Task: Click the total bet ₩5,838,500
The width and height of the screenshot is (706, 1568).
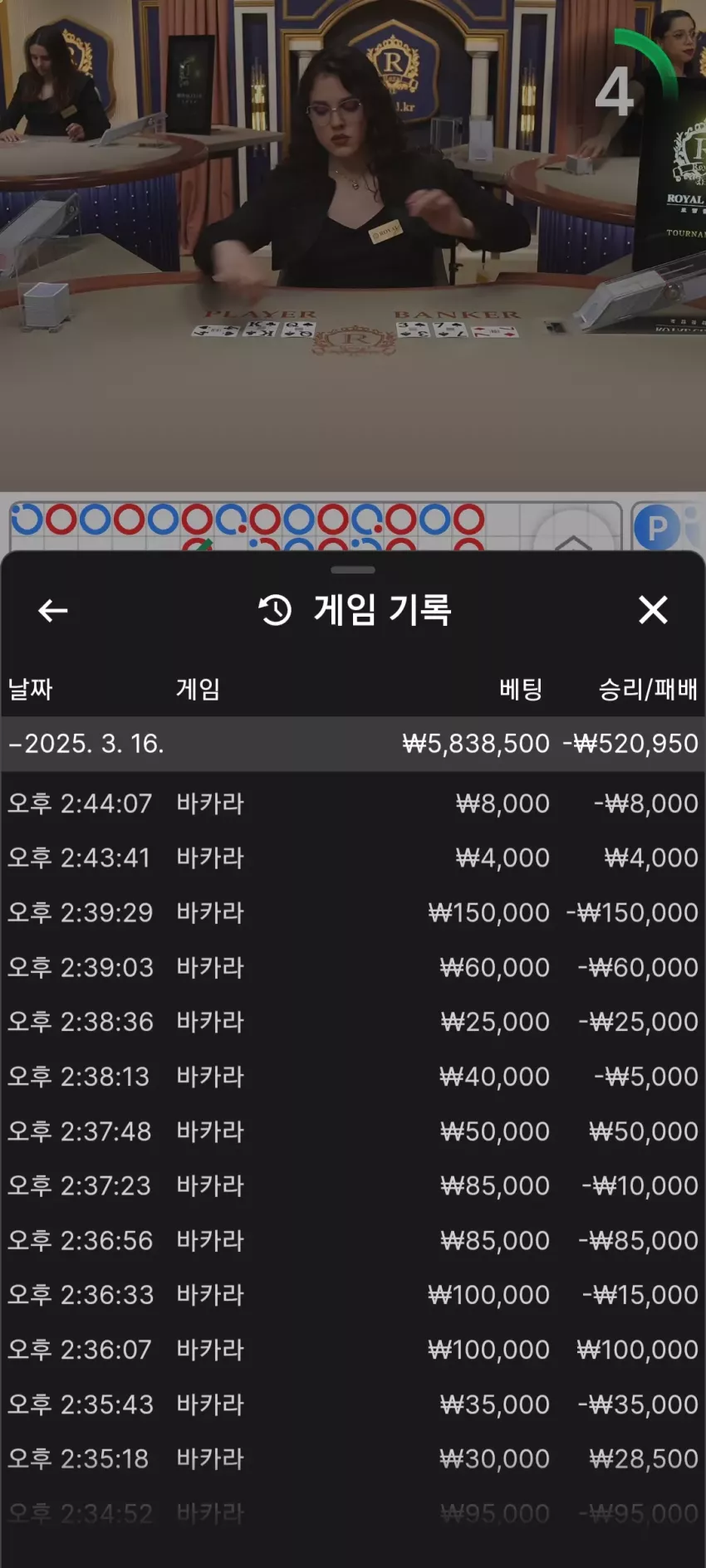Action: [x=476, y=744]
